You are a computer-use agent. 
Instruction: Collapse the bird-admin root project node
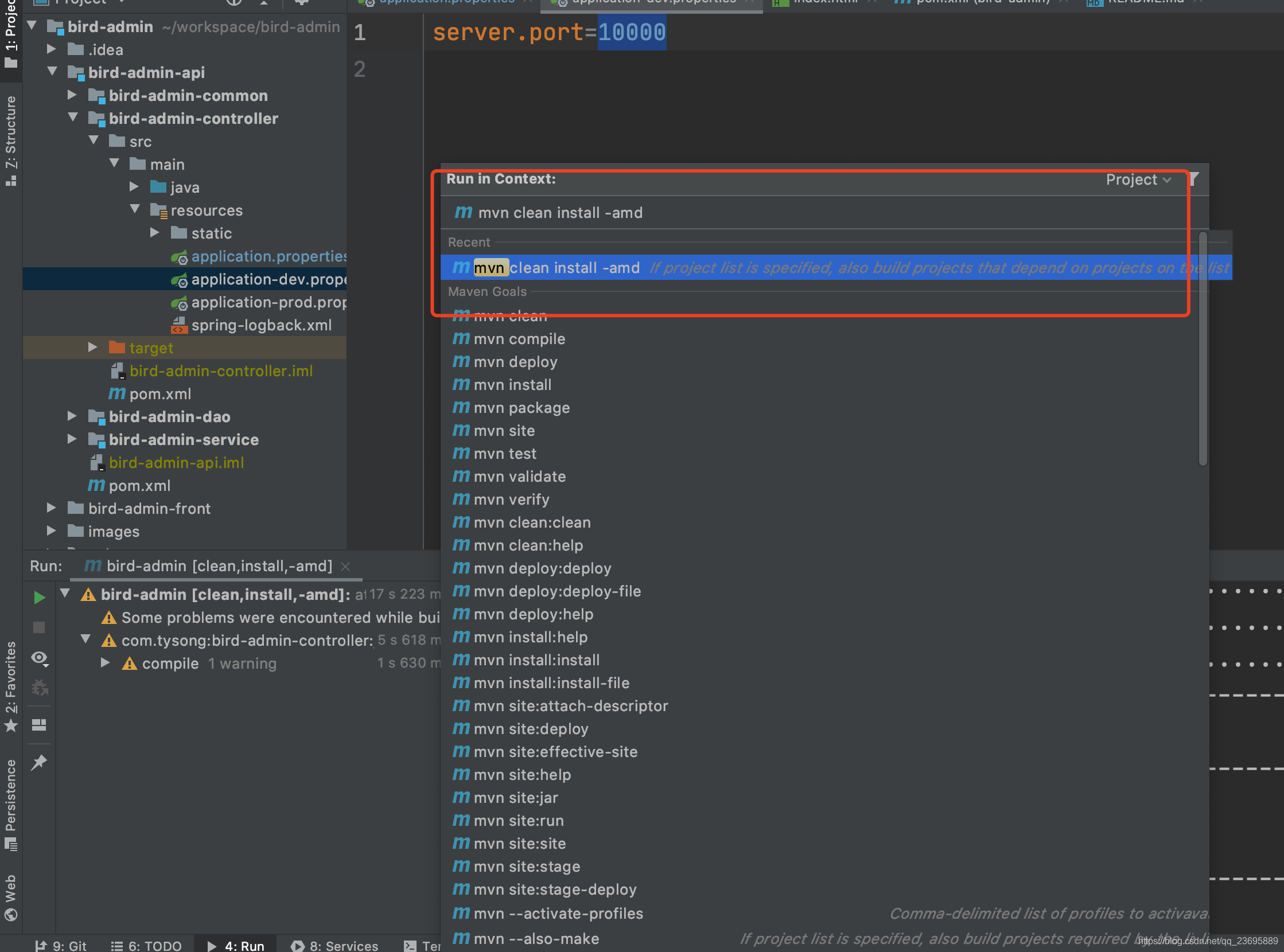(x=32, y=26)
